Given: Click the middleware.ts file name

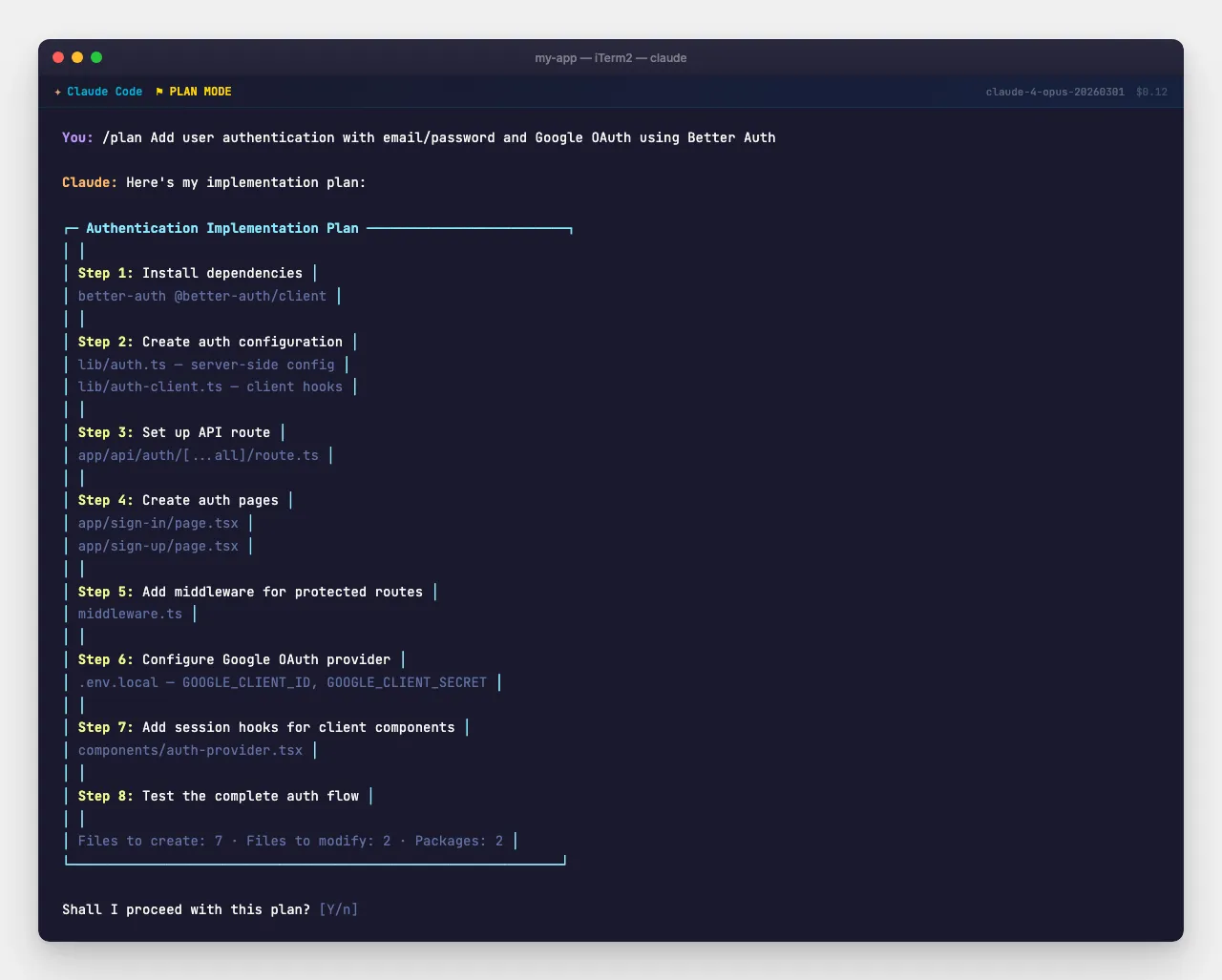Looking at the screenshot, I should (x=130, y=614).
